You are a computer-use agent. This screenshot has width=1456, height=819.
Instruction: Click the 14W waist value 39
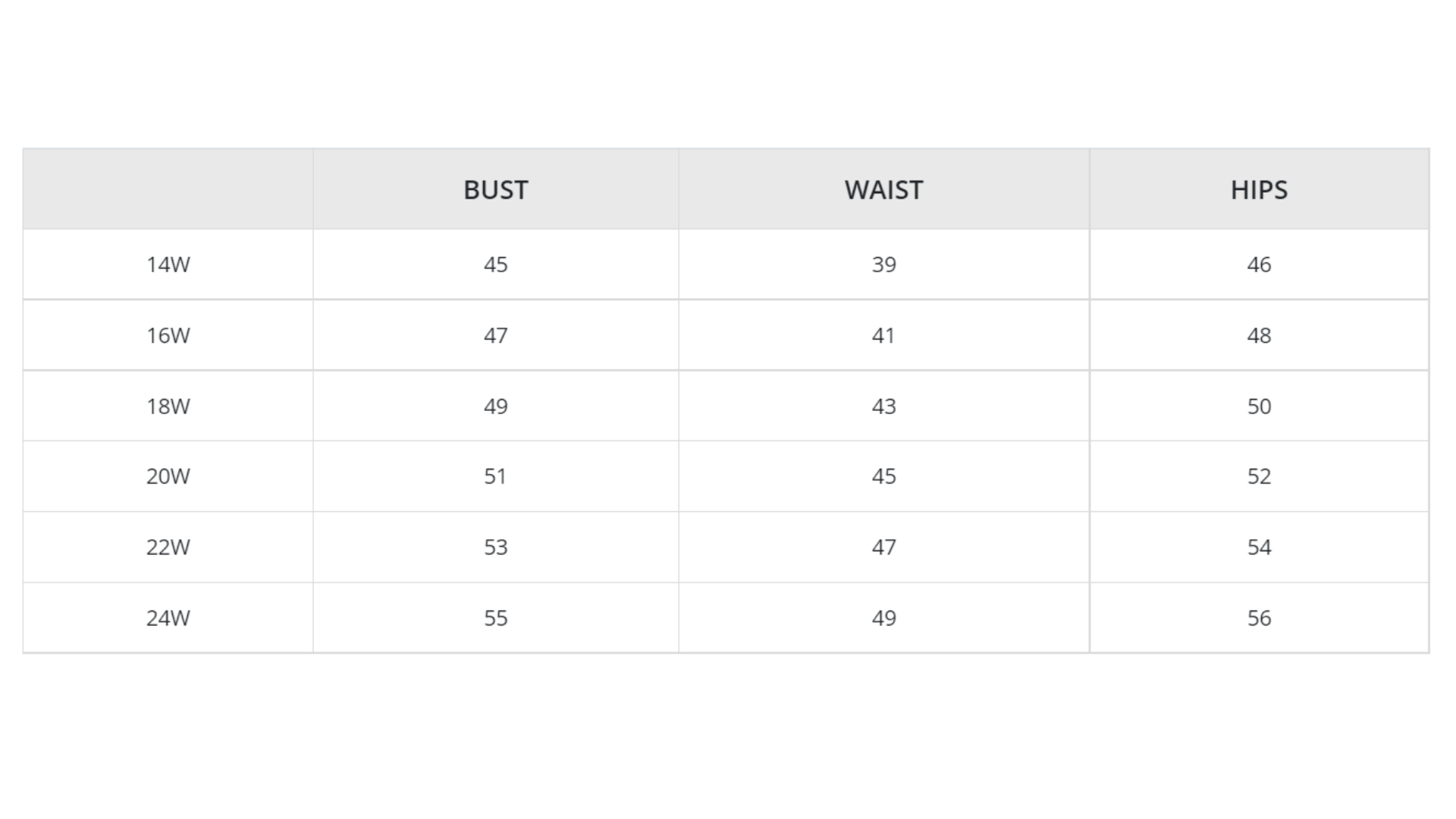point(883,265)
